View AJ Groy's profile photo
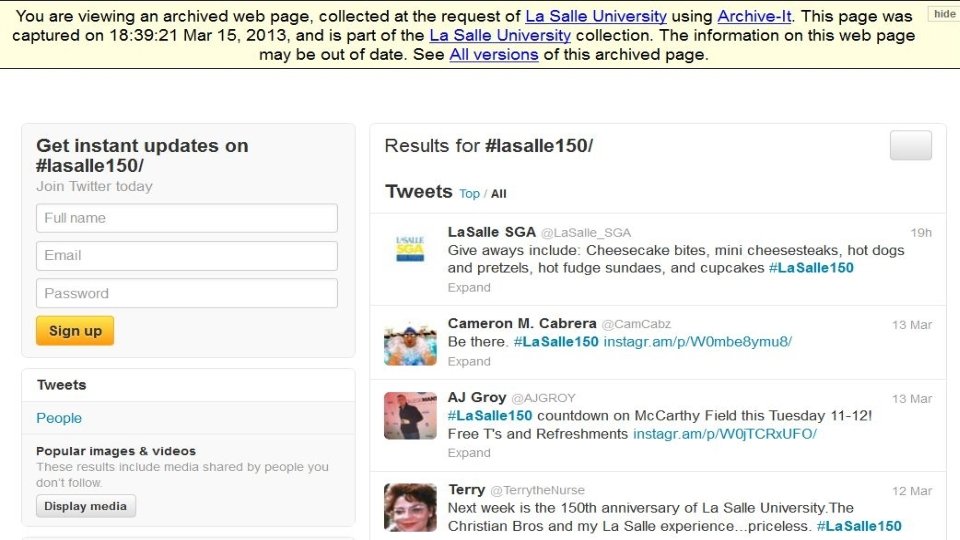Screen dimensions: 960x540 click(410, 416)
